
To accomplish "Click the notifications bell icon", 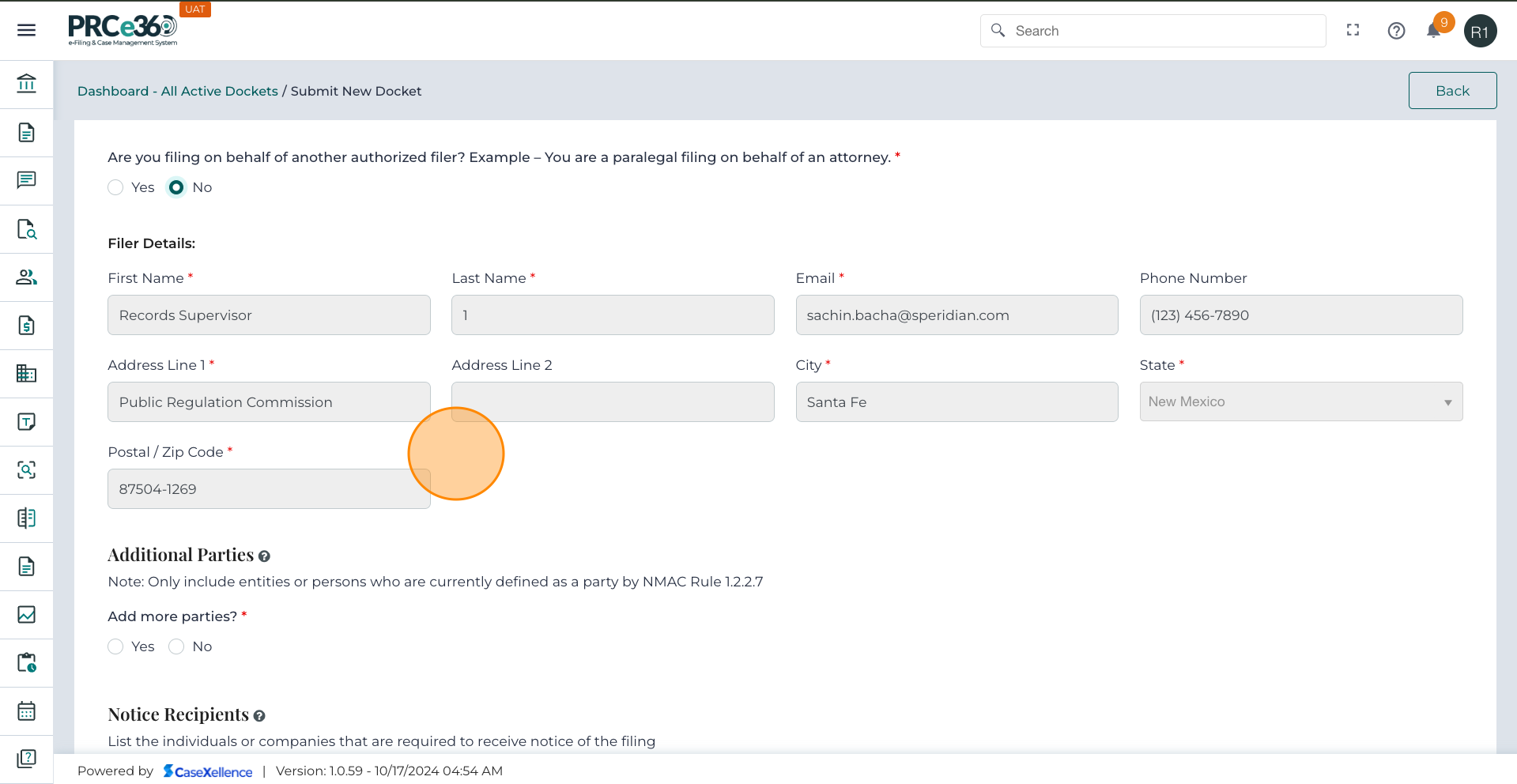I will tap(1433, 31).
